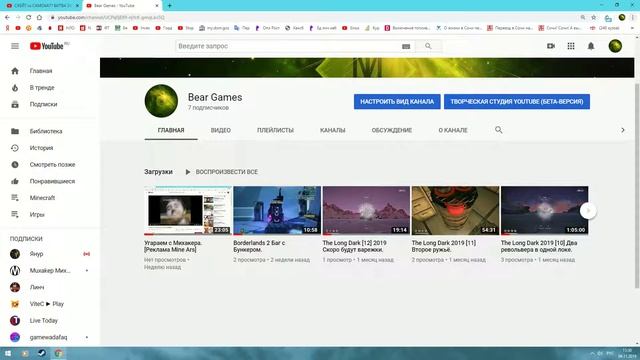Open the Угараем с Михакера video thumbnail

[188, 211]
